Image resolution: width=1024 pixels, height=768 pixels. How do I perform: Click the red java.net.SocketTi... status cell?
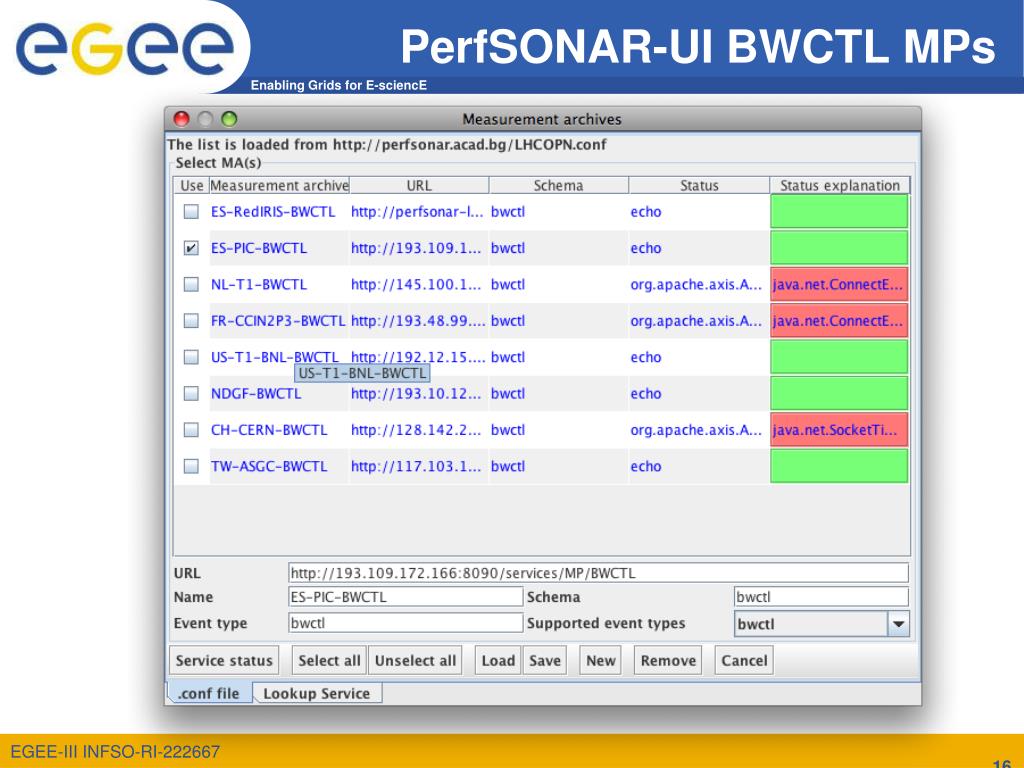pos(839,430)
